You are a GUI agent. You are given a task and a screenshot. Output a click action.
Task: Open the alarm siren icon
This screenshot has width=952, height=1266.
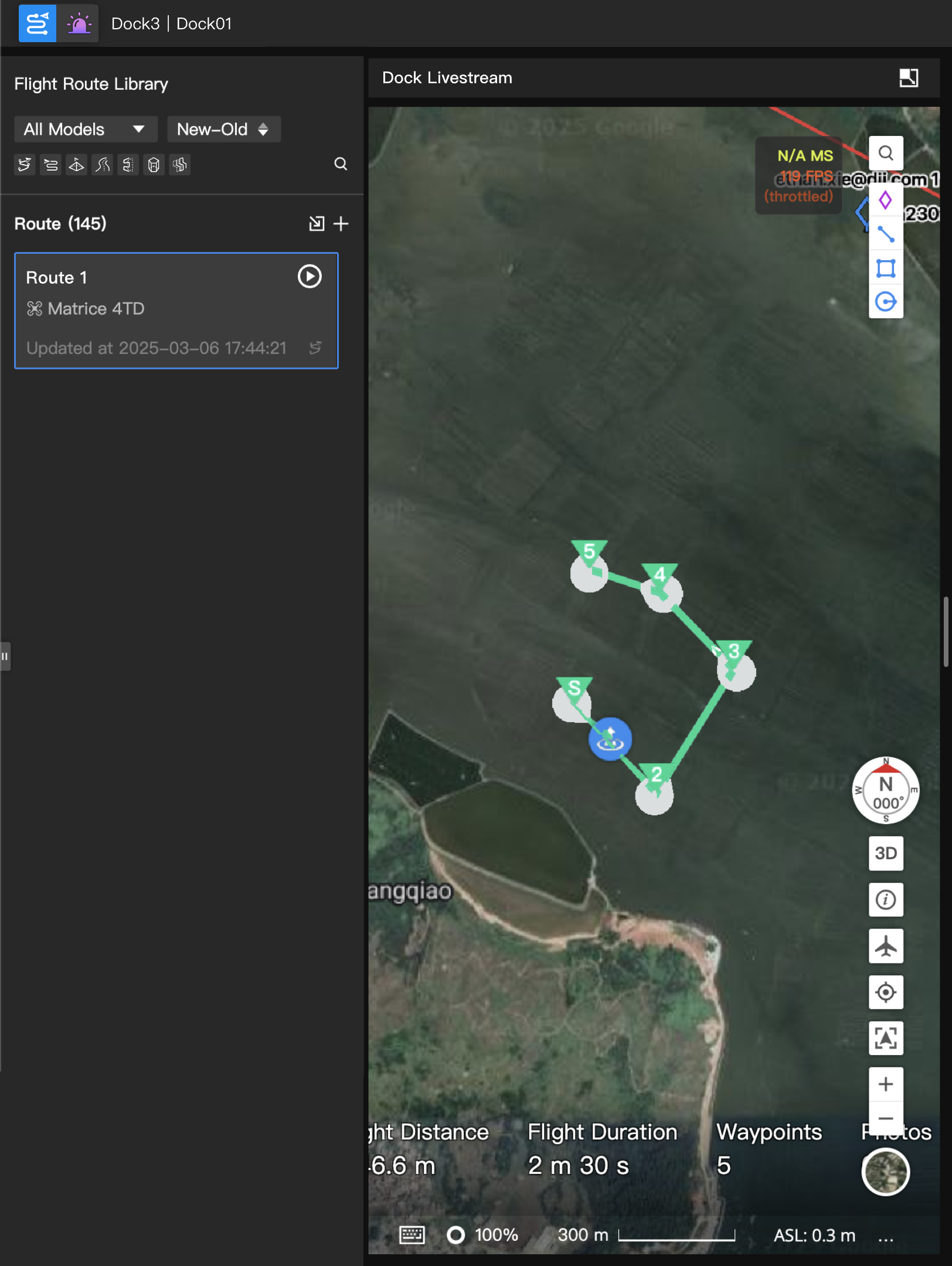click(79, 23)
